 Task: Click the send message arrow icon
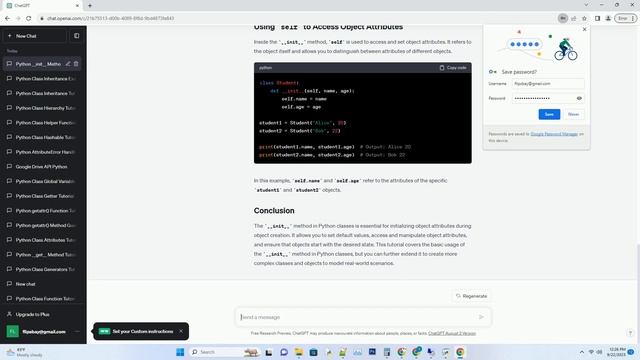481,317
